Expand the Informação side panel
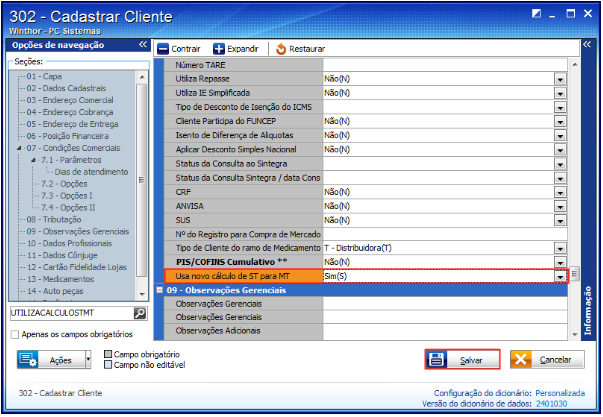The image size is (603, 417). [587, 45]
